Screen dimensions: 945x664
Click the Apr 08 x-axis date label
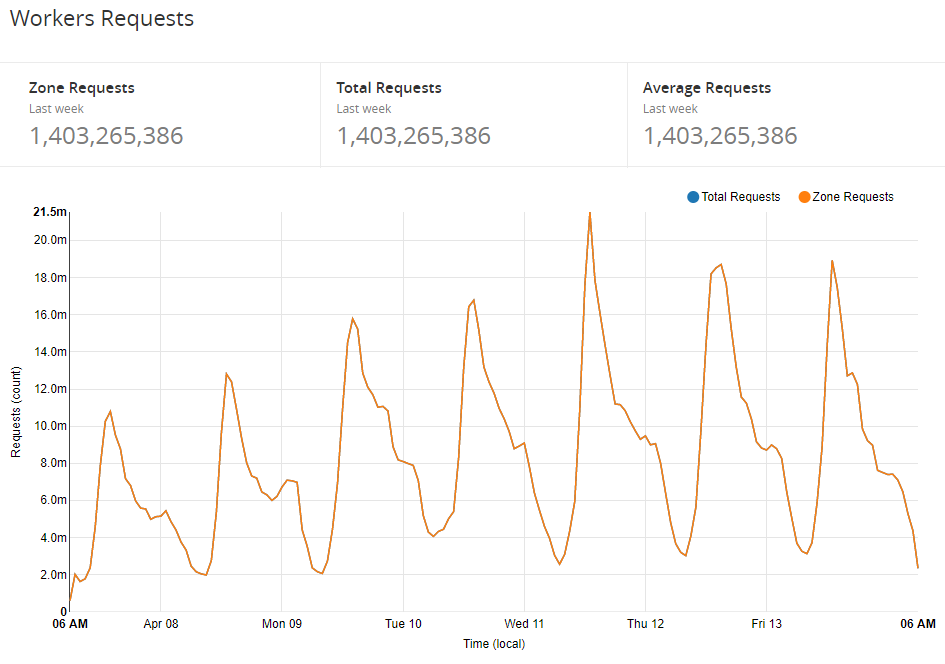click(x=161, y=624)
